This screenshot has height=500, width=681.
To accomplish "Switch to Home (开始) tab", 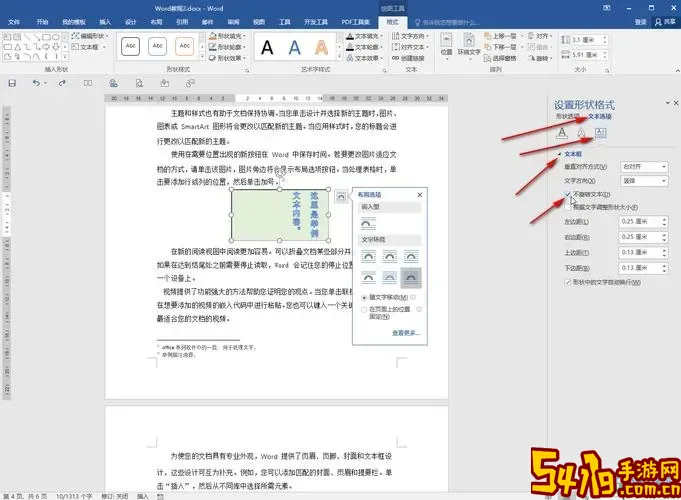I will click(42, 22).
